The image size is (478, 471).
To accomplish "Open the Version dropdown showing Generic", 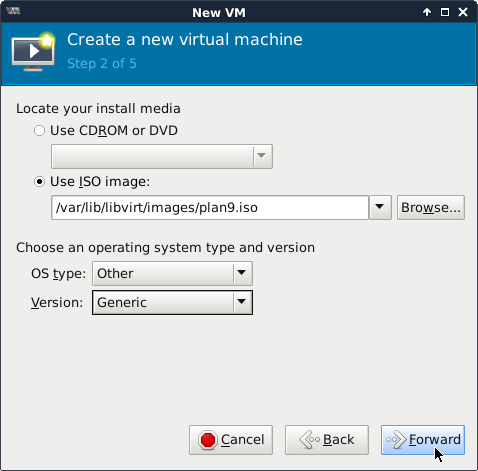I will point(172,302).
